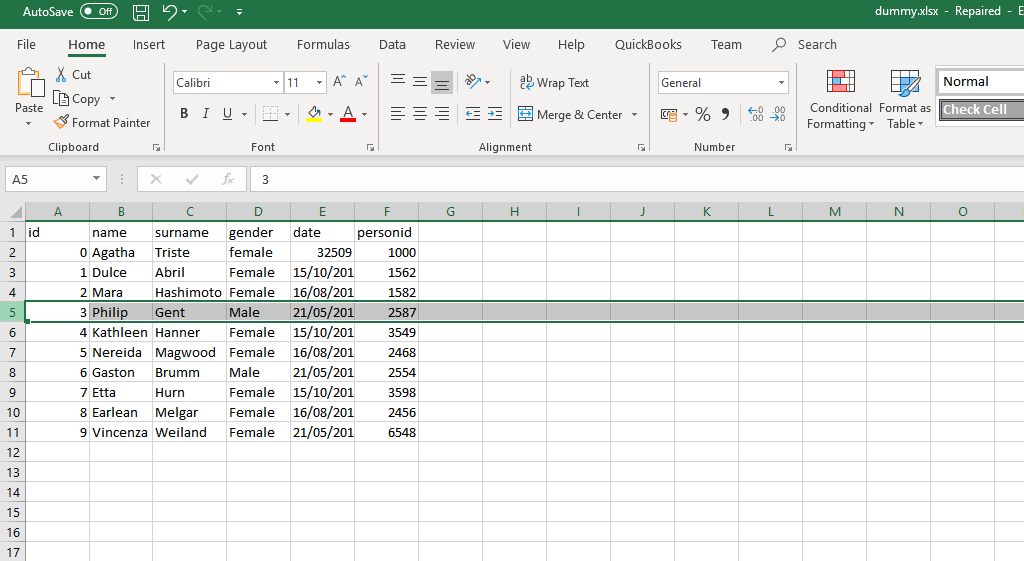This screenshot has height=561, width=1024.
Task: Toggle the AutoSave switch
Action: 98,11
